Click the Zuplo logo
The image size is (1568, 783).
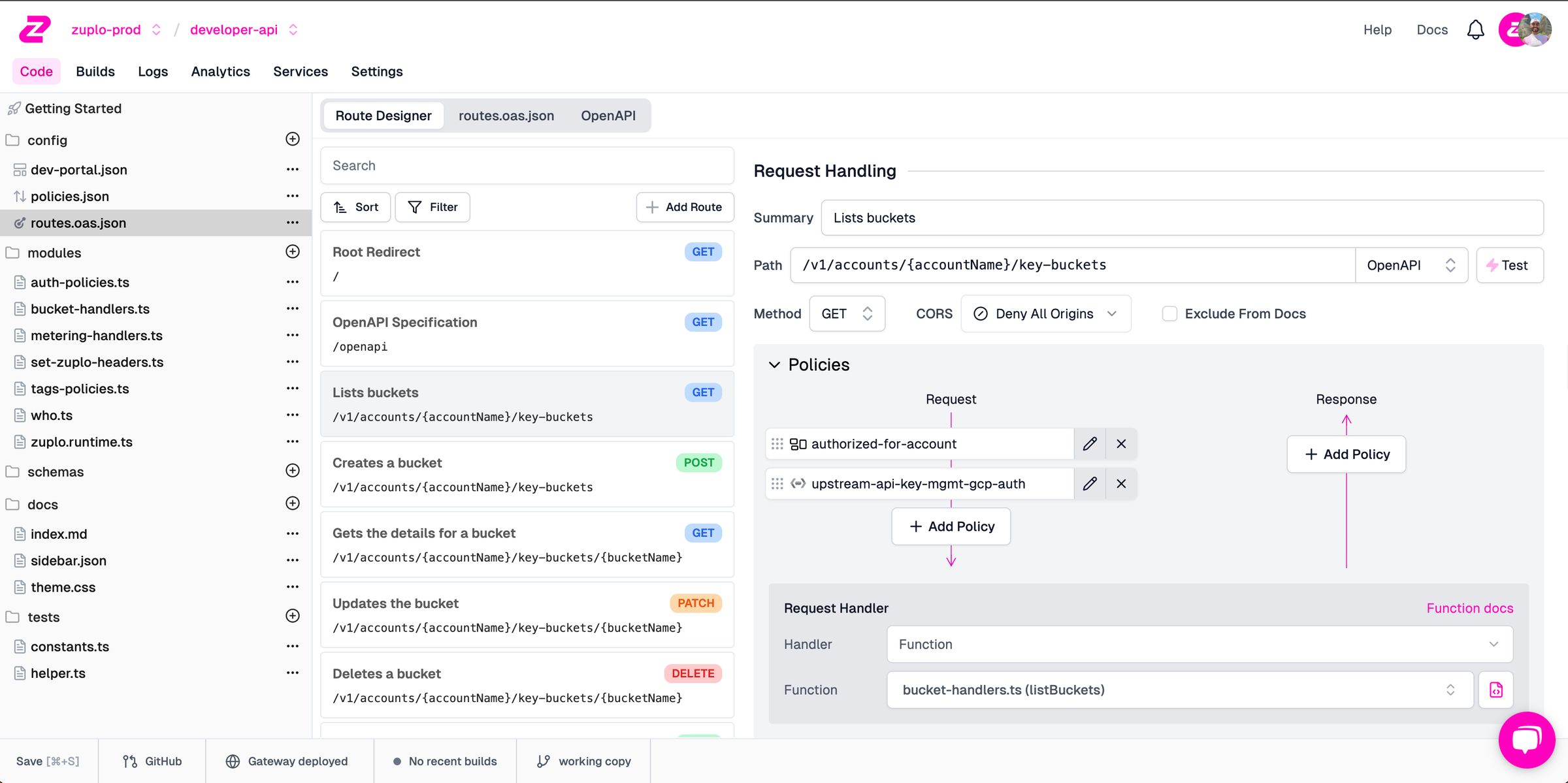[x=36, y=29]
